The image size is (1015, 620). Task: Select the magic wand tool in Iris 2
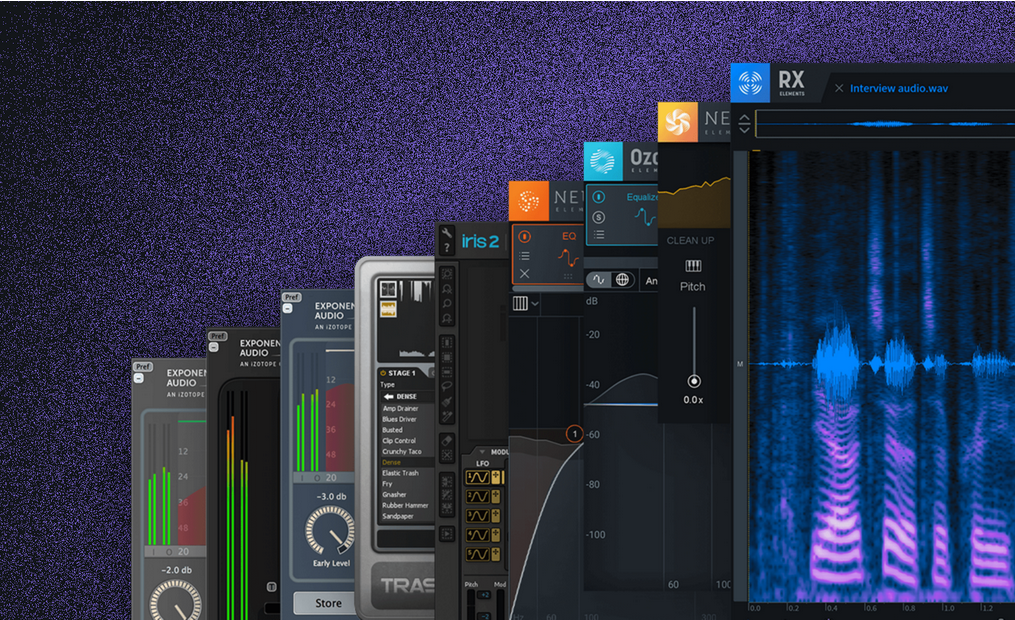click(x=447, y=416)
